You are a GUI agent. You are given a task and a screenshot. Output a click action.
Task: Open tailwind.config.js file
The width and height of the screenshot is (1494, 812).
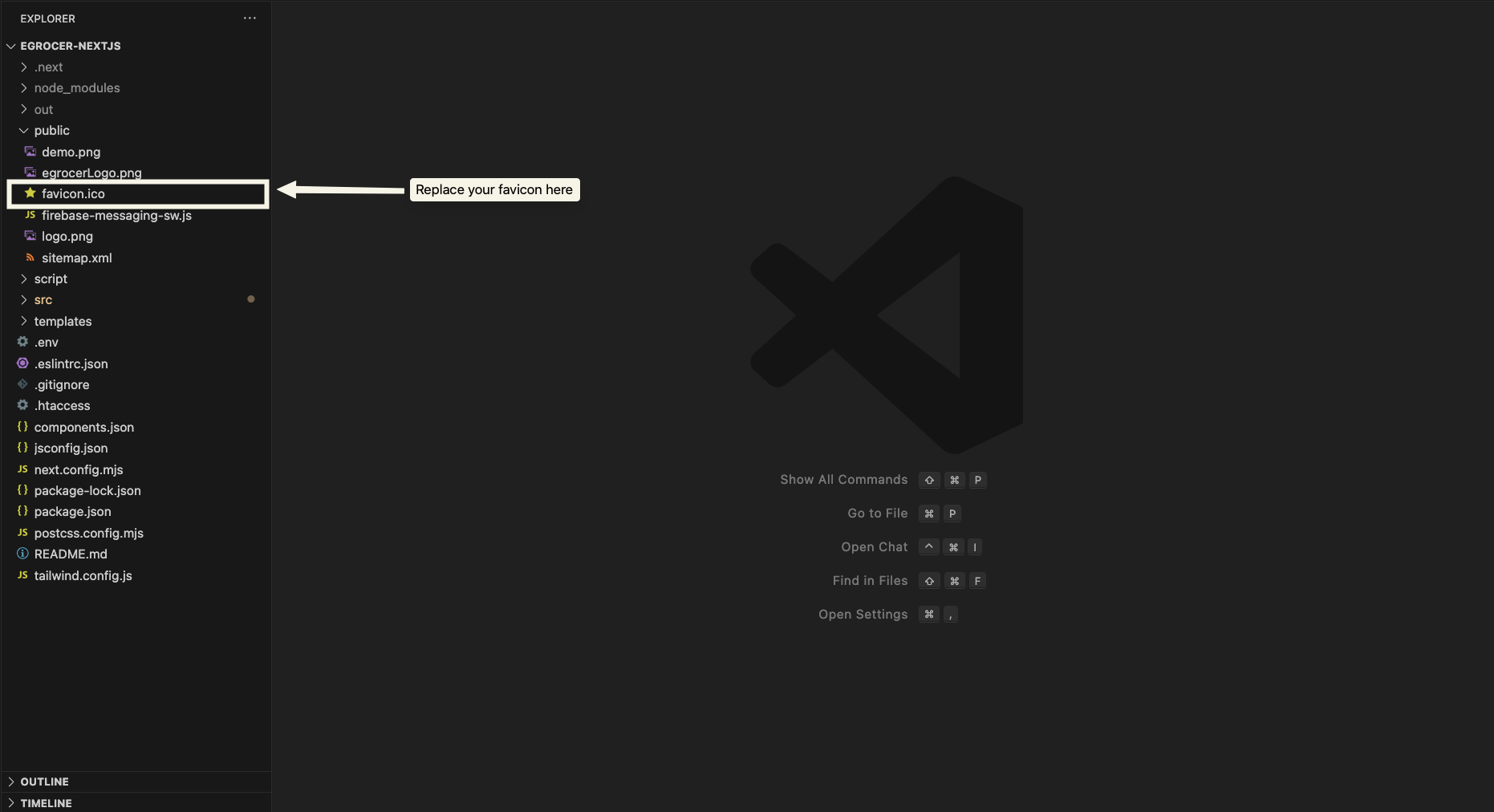point(83,575)
